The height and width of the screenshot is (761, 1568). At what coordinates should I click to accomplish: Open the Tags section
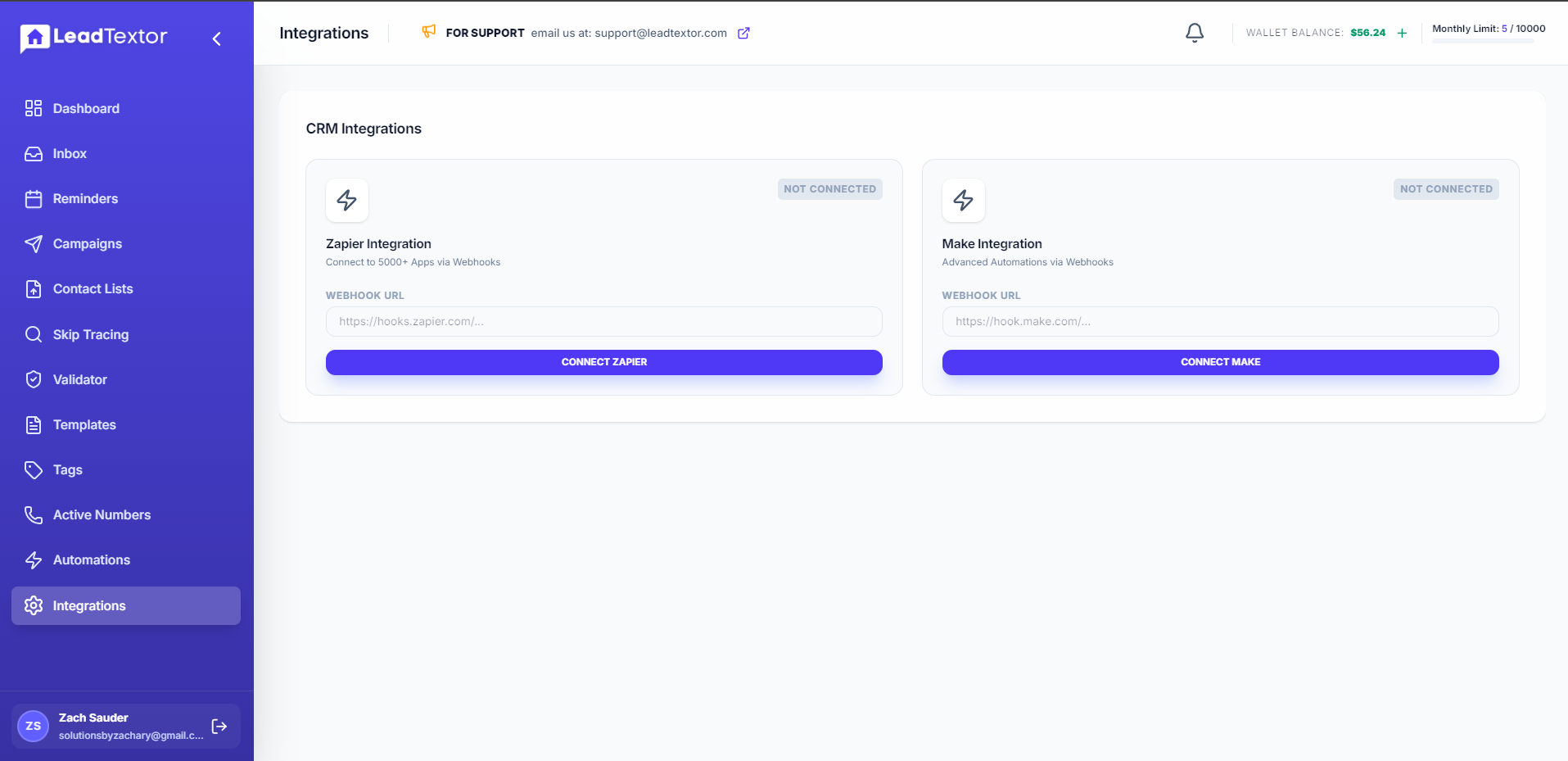click(126, 469)
